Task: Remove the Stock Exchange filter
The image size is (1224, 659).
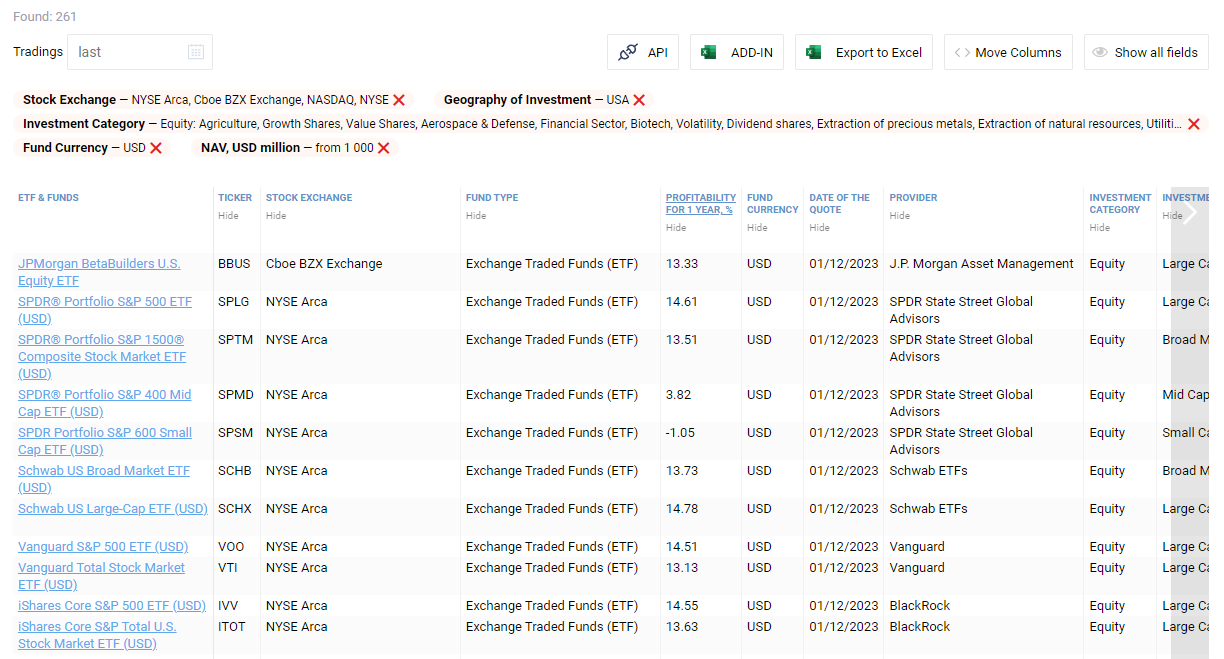Action: [x=399, y=100]
